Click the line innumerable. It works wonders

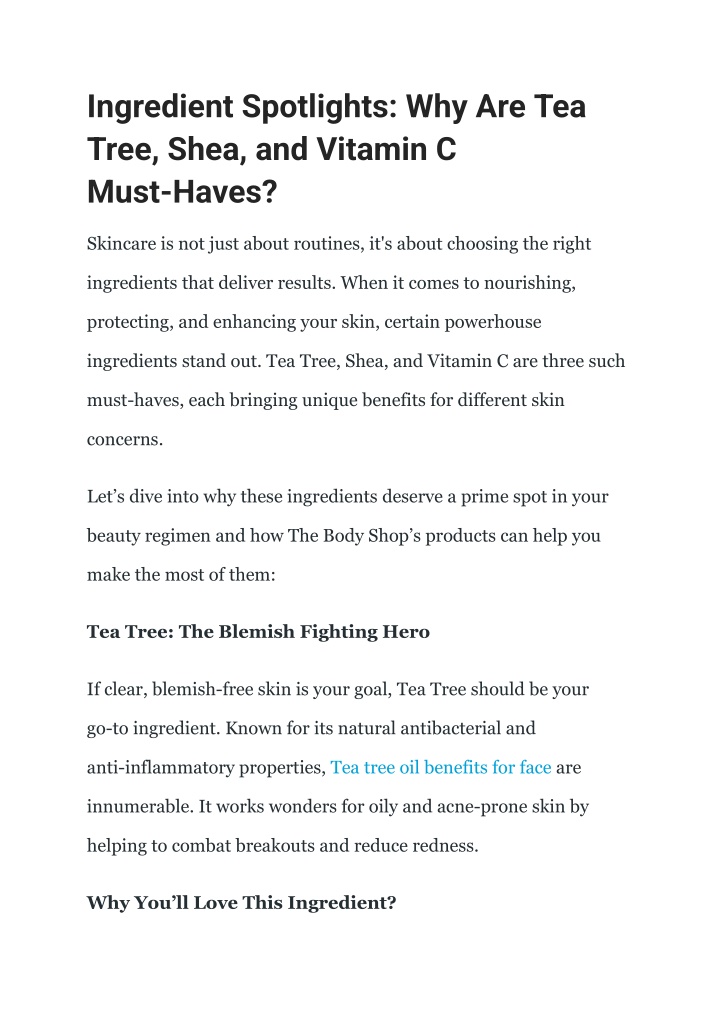tap(338, 807)
